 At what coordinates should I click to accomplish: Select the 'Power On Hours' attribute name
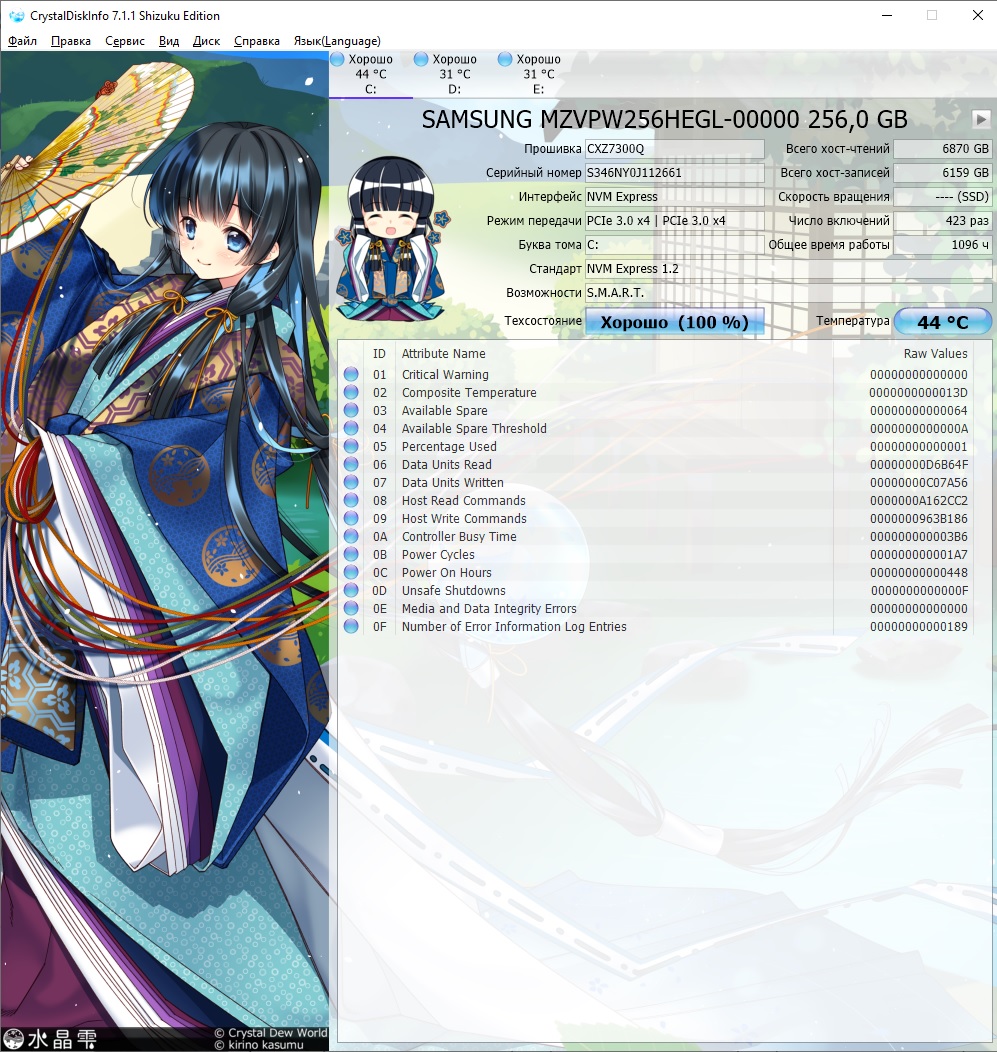[446, 572]
